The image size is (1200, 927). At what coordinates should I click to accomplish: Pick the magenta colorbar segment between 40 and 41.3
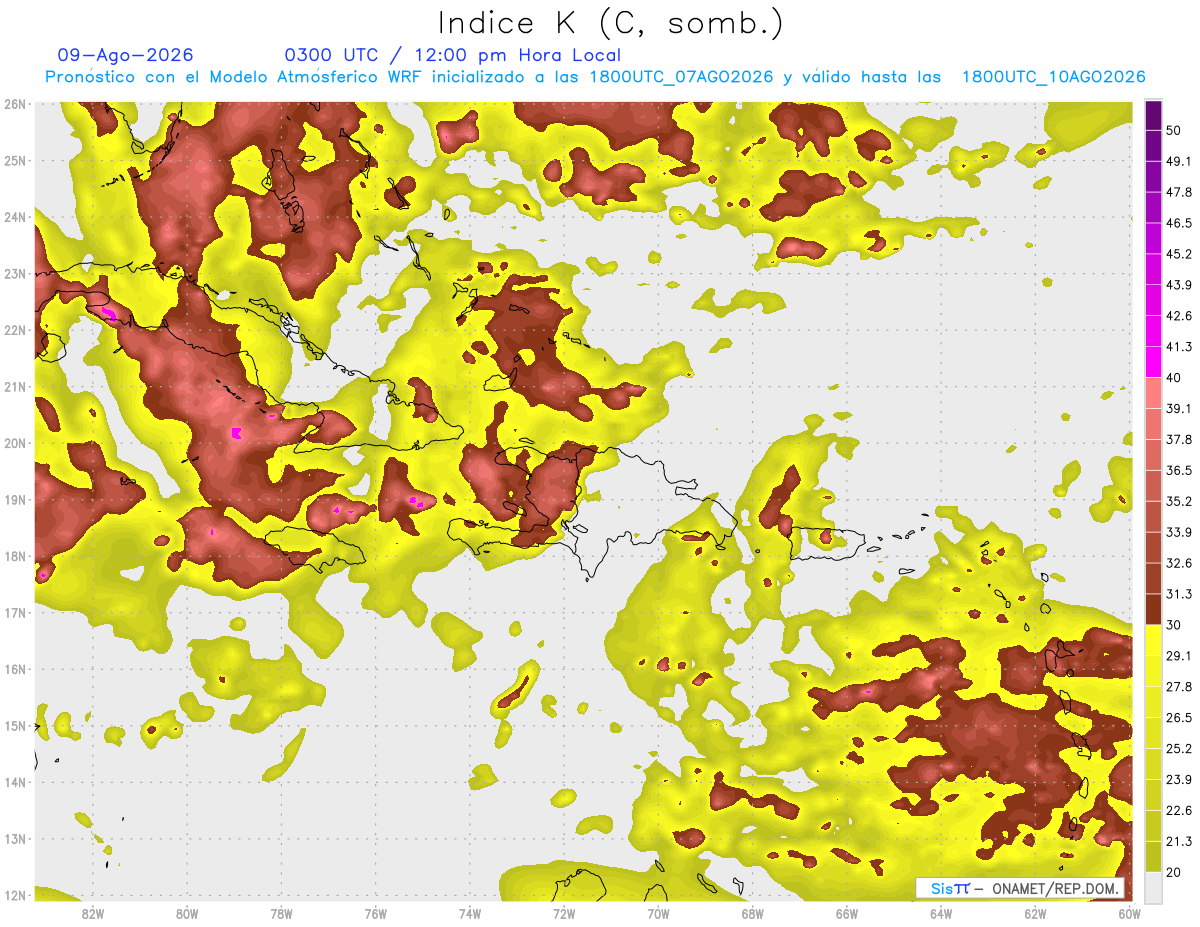(1153, 362)
